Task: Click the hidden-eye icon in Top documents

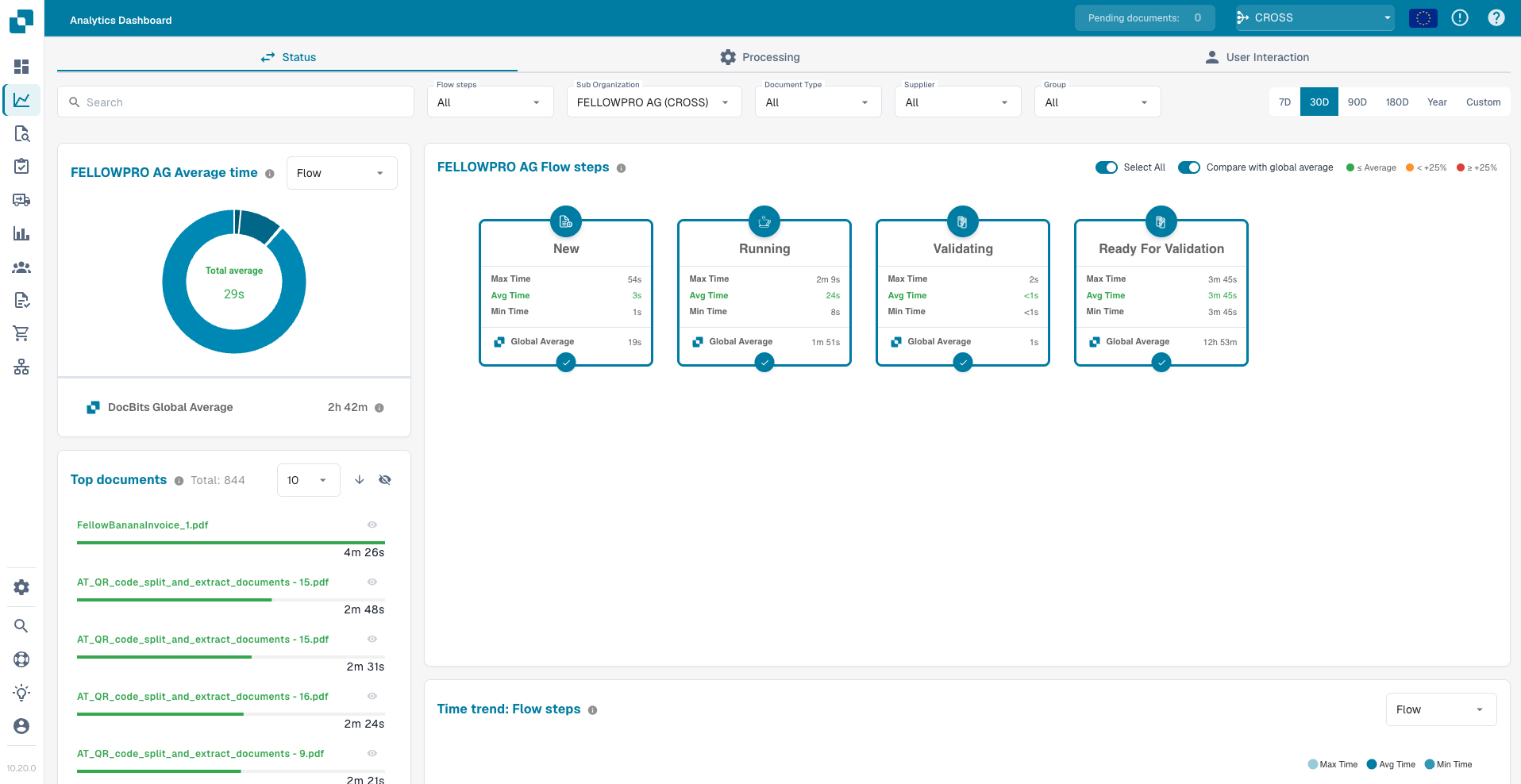Action: [385, 480]
